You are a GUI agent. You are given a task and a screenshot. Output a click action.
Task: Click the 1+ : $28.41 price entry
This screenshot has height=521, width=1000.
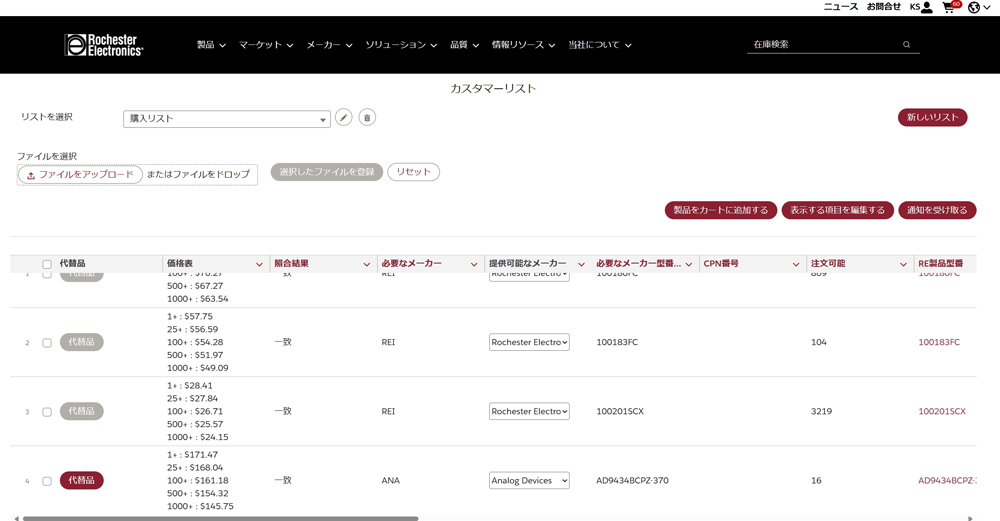tap(189, 386)
